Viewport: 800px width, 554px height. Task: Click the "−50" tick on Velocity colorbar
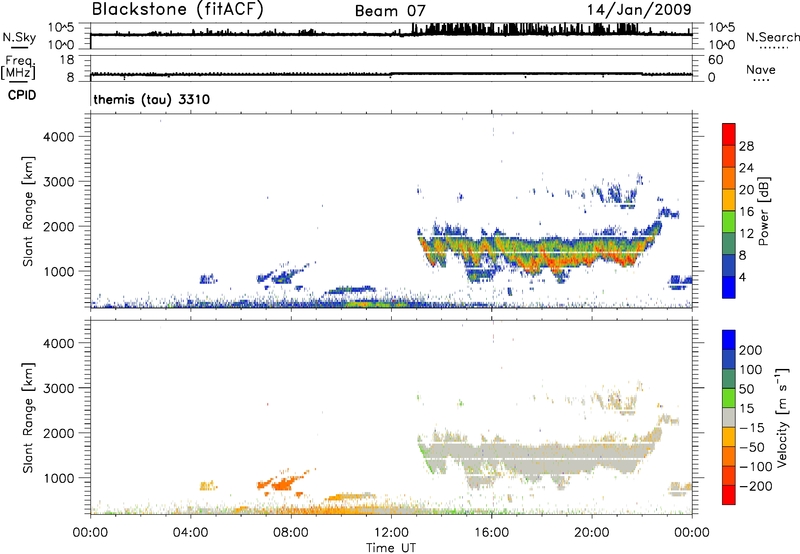pos(752,447)
